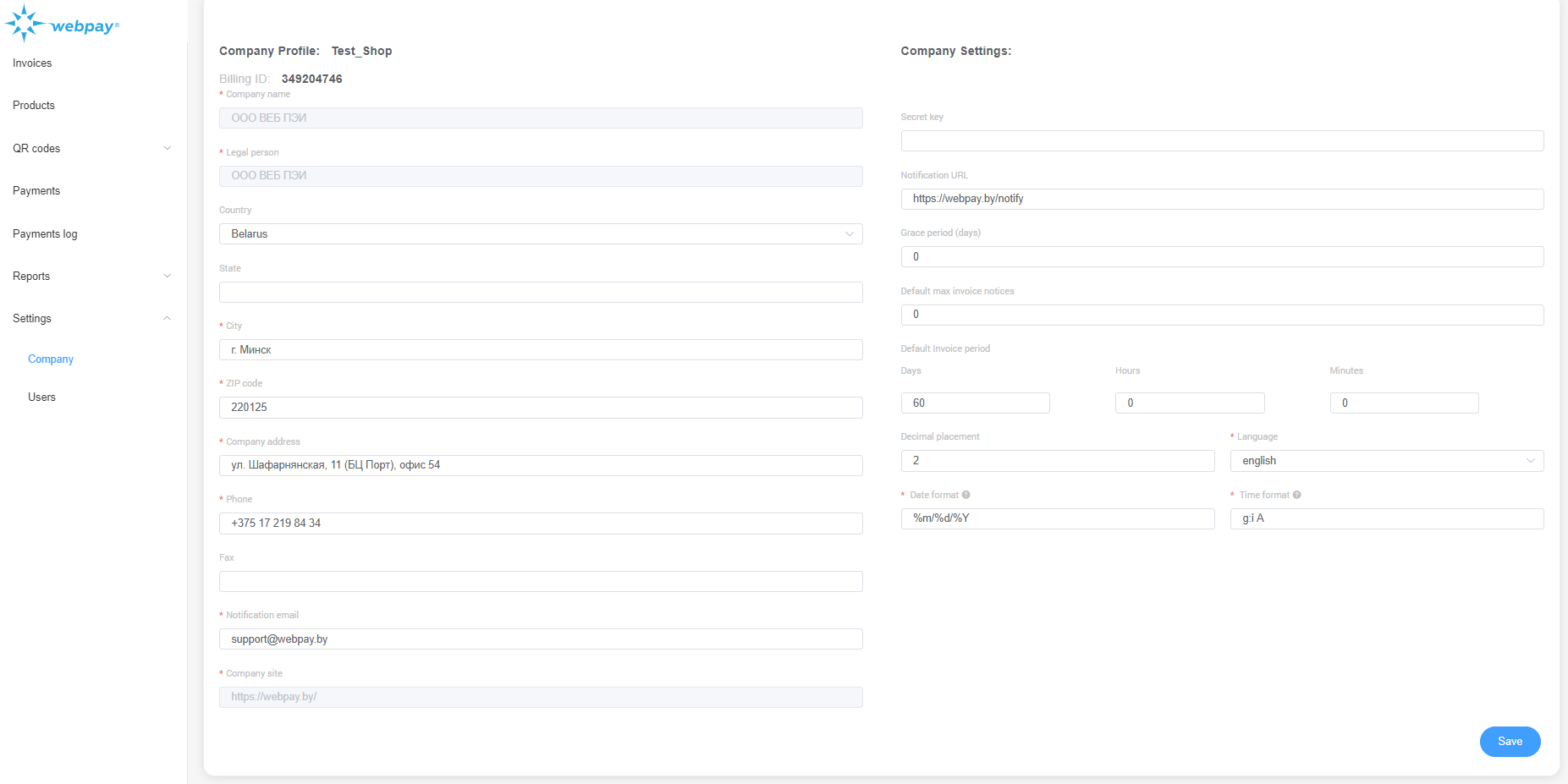Click the Date format help icon
Screen dimensions: 1568x784
click(x=967, y=495)
